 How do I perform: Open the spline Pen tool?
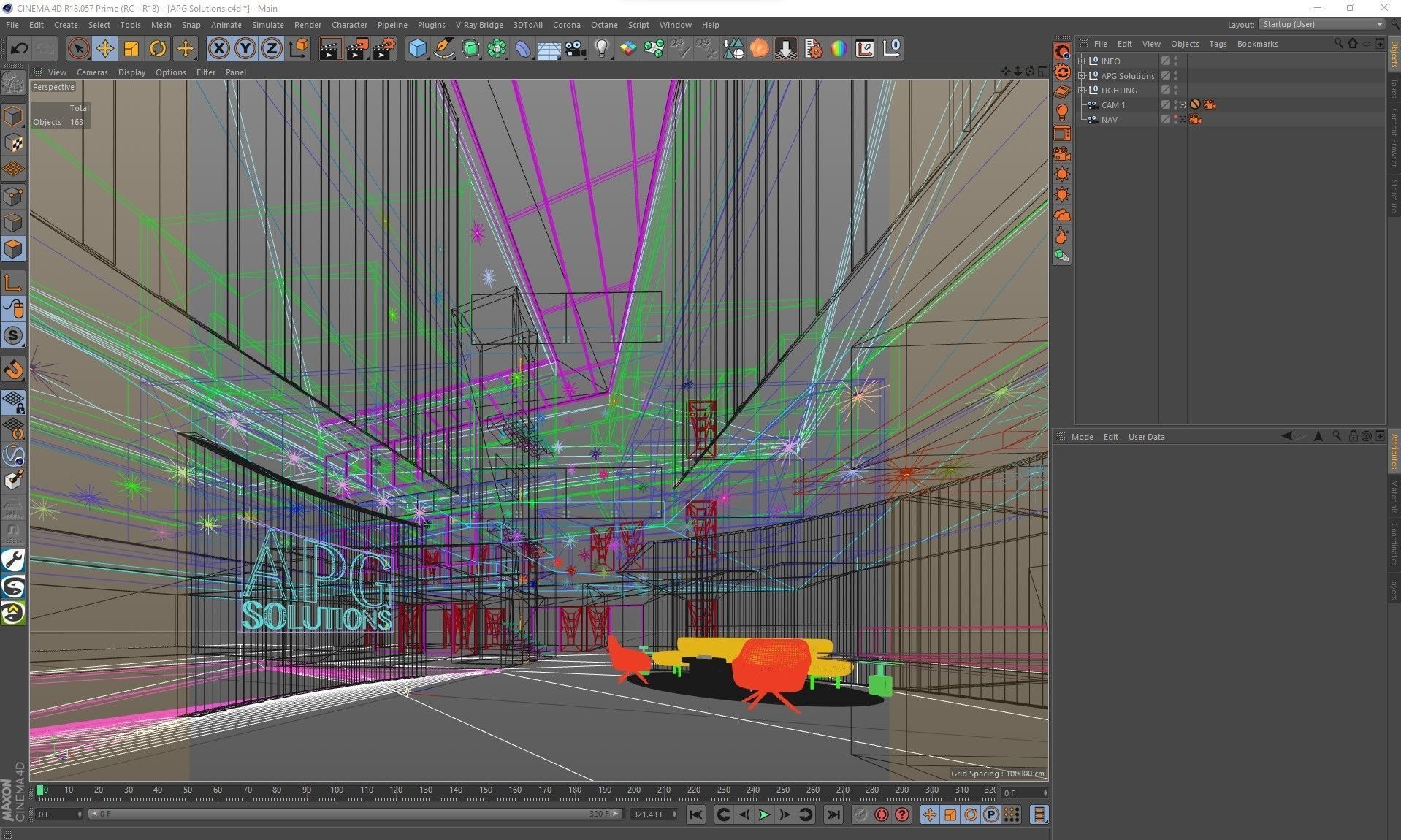(x=443, y=48)
